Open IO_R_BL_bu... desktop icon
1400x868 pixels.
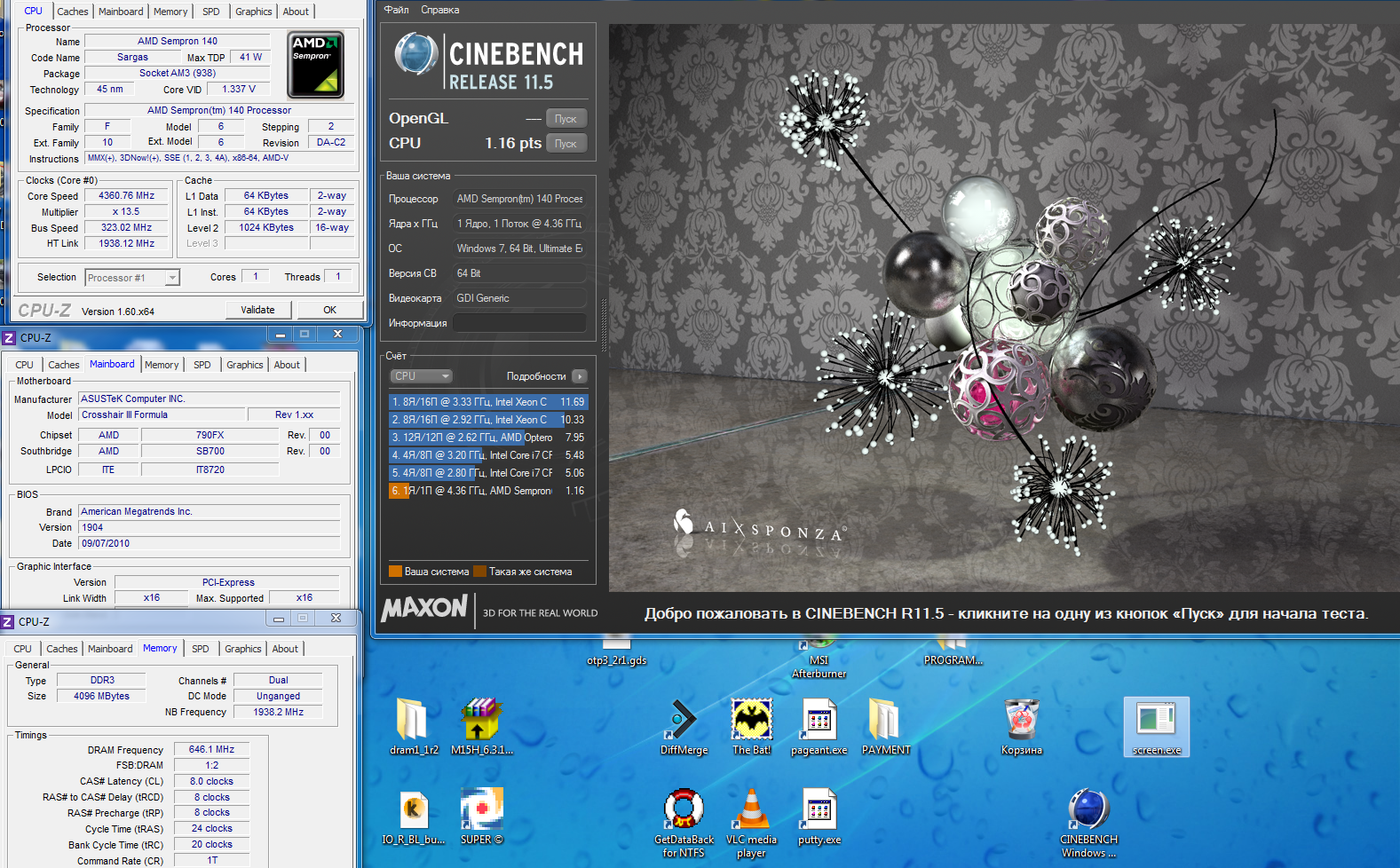[413, 809]
